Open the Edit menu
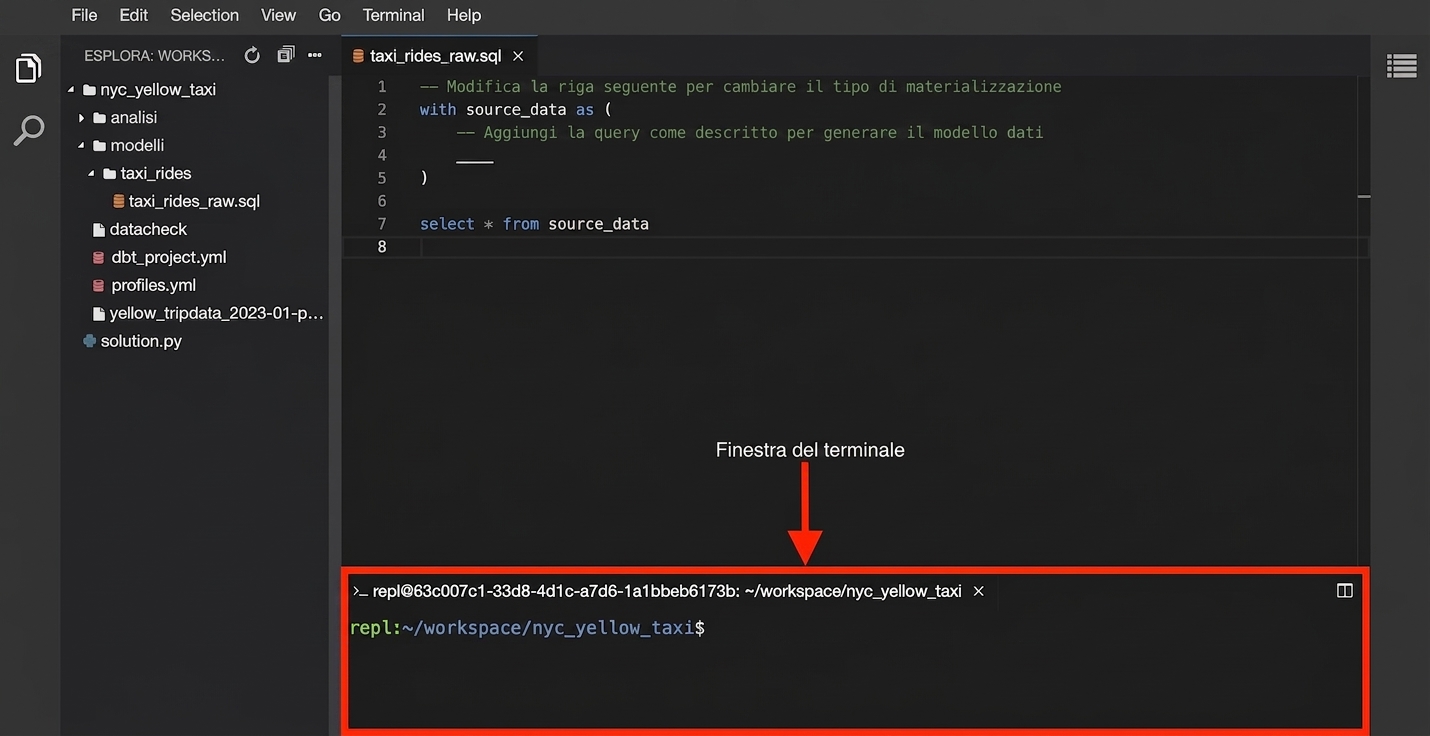 click(134, 15)
